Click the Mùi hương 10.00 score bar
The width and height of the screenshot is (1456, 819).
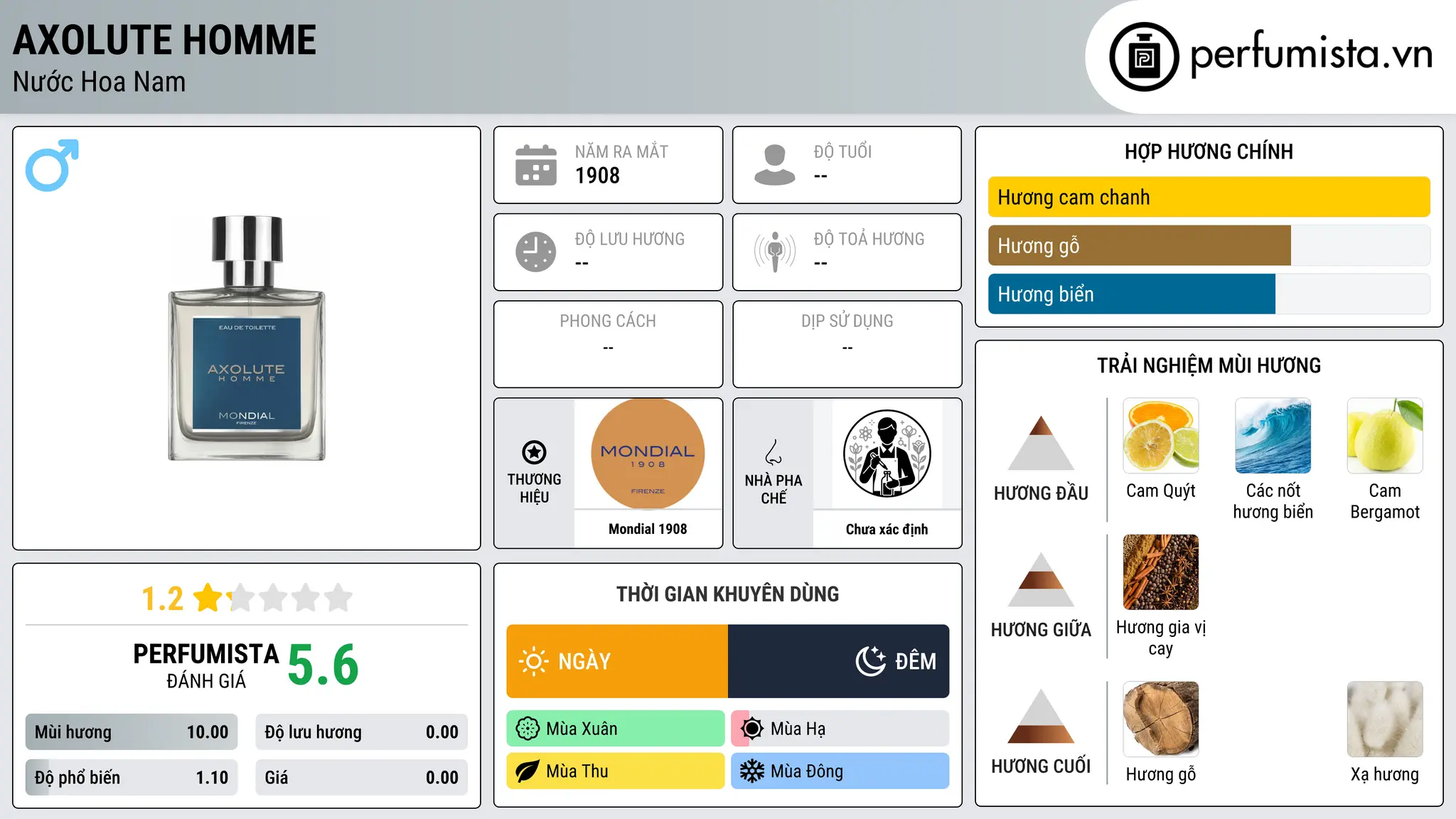coord(132,732)
